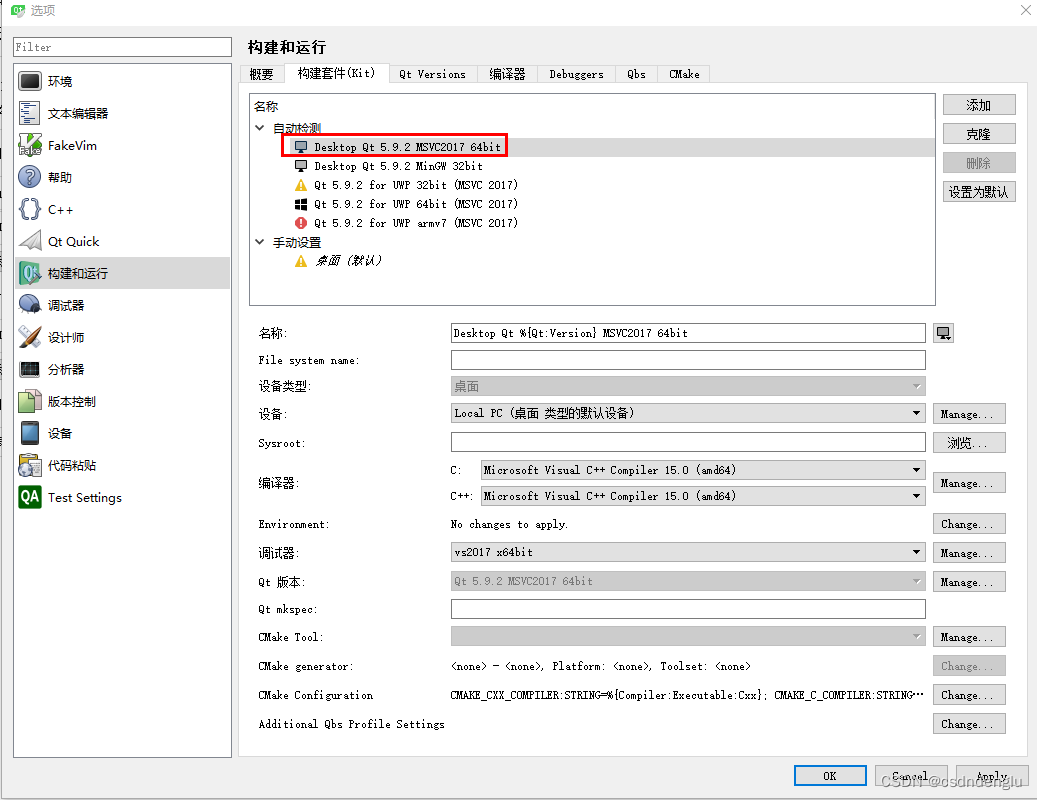This screenshot has width=1037, height=800.
Task: Open the 设备类型 device type dropdown
Action: coord(688,386)
